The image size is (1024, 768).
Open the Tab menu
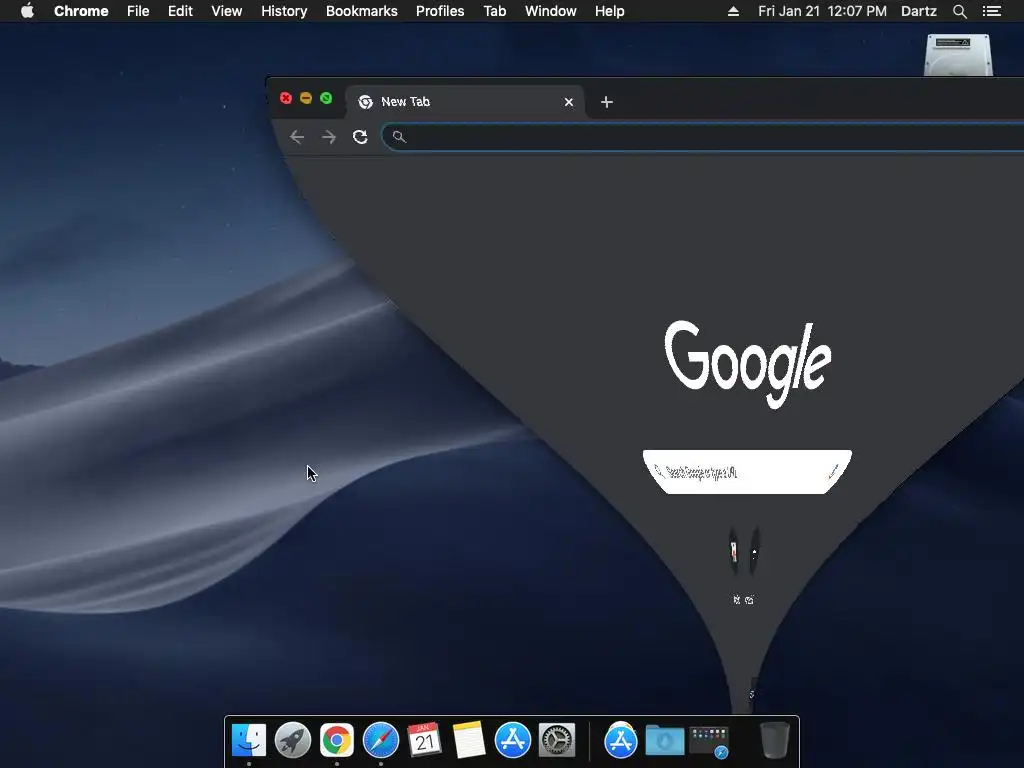click(x=494, y=11)
